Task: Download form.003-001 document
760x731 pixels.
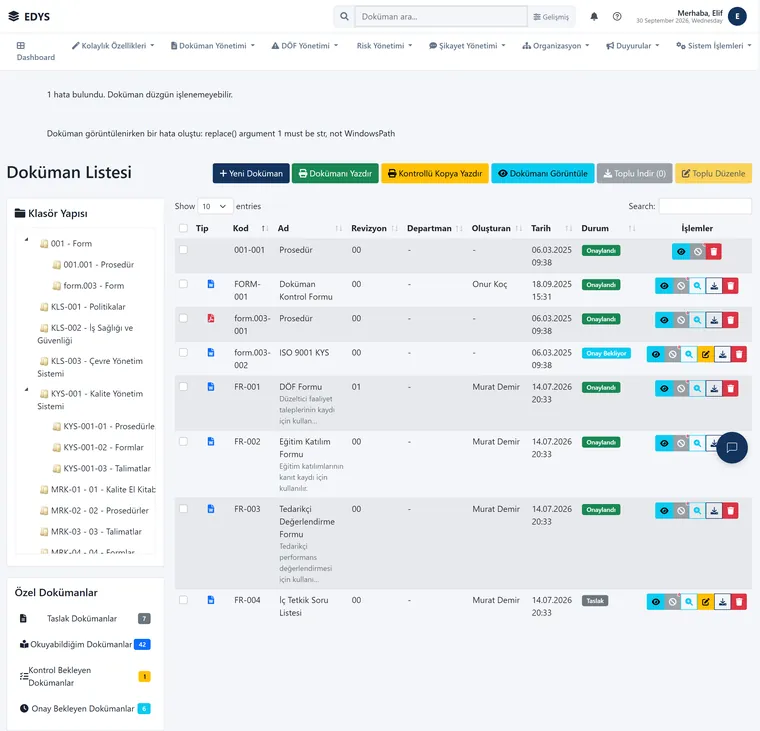Action: click(714, 320)
